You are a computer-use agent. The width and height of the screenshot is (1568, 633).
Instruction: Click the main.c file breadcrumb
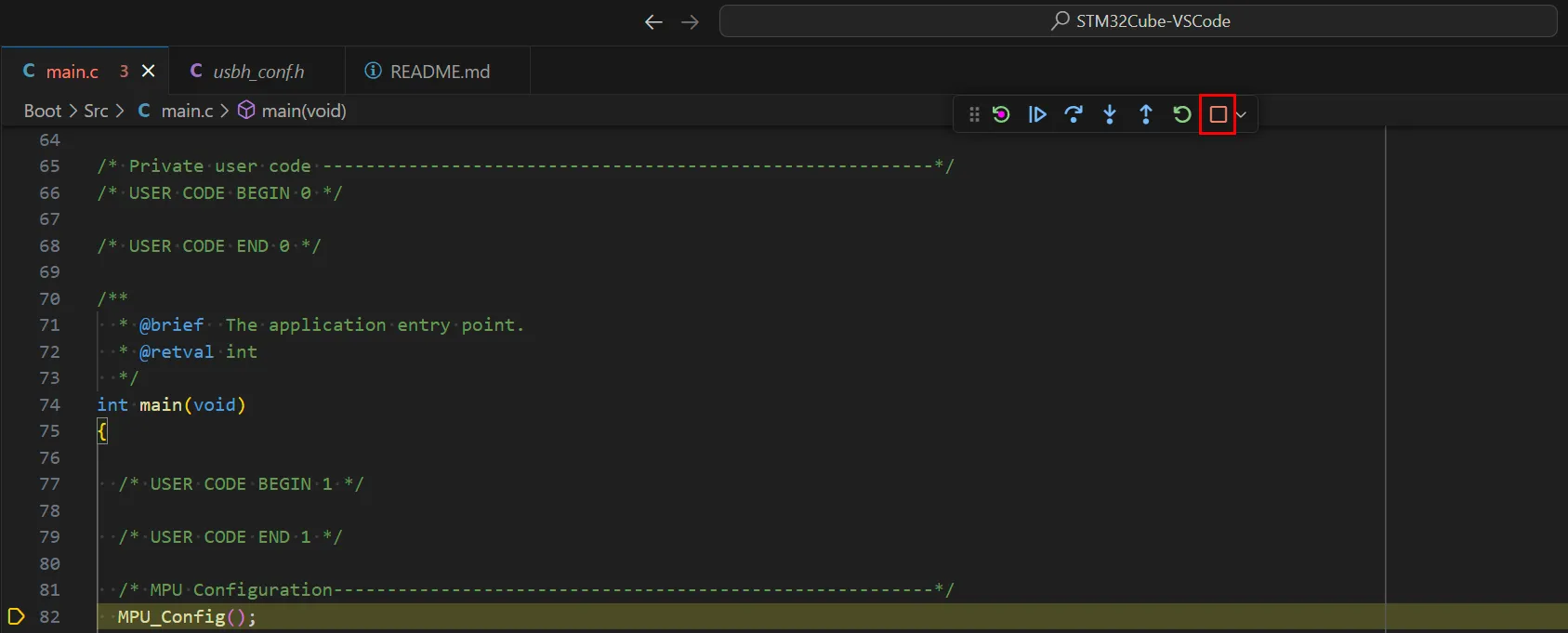pos(186,111)
